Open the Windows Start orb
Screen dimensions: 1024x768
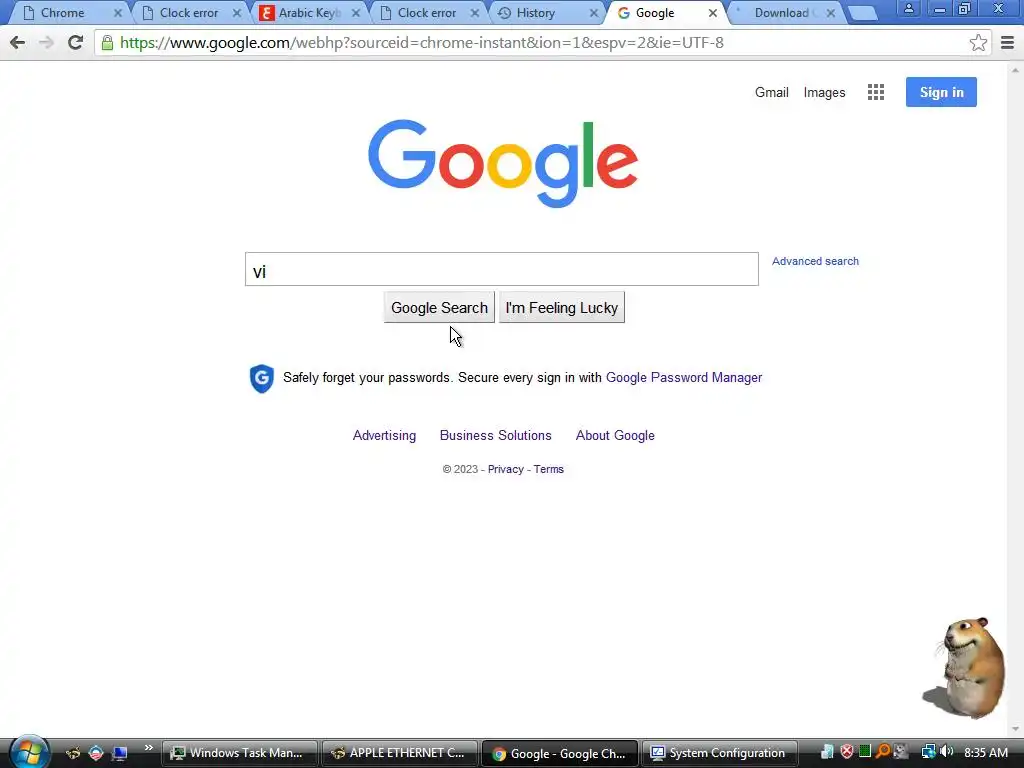tap(28, 752)
